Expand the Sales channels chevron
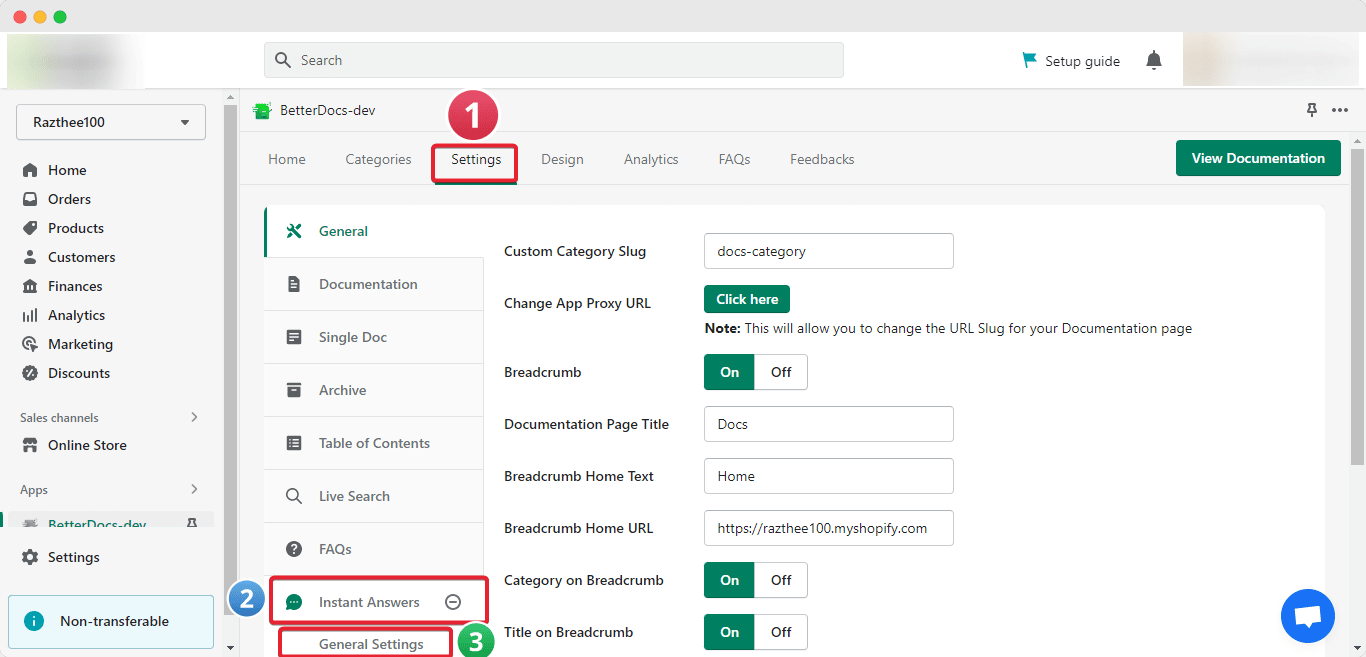 194,417
